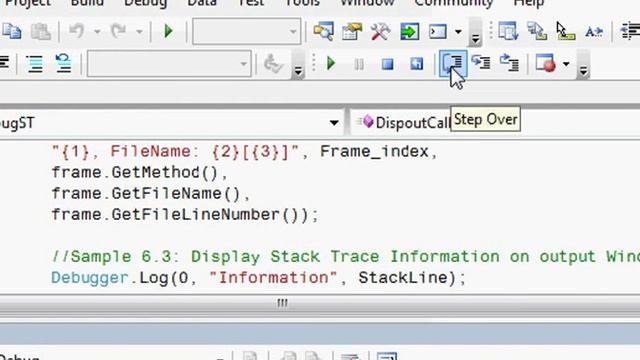Open the solution configuration combo box

(x=247, y=31)
